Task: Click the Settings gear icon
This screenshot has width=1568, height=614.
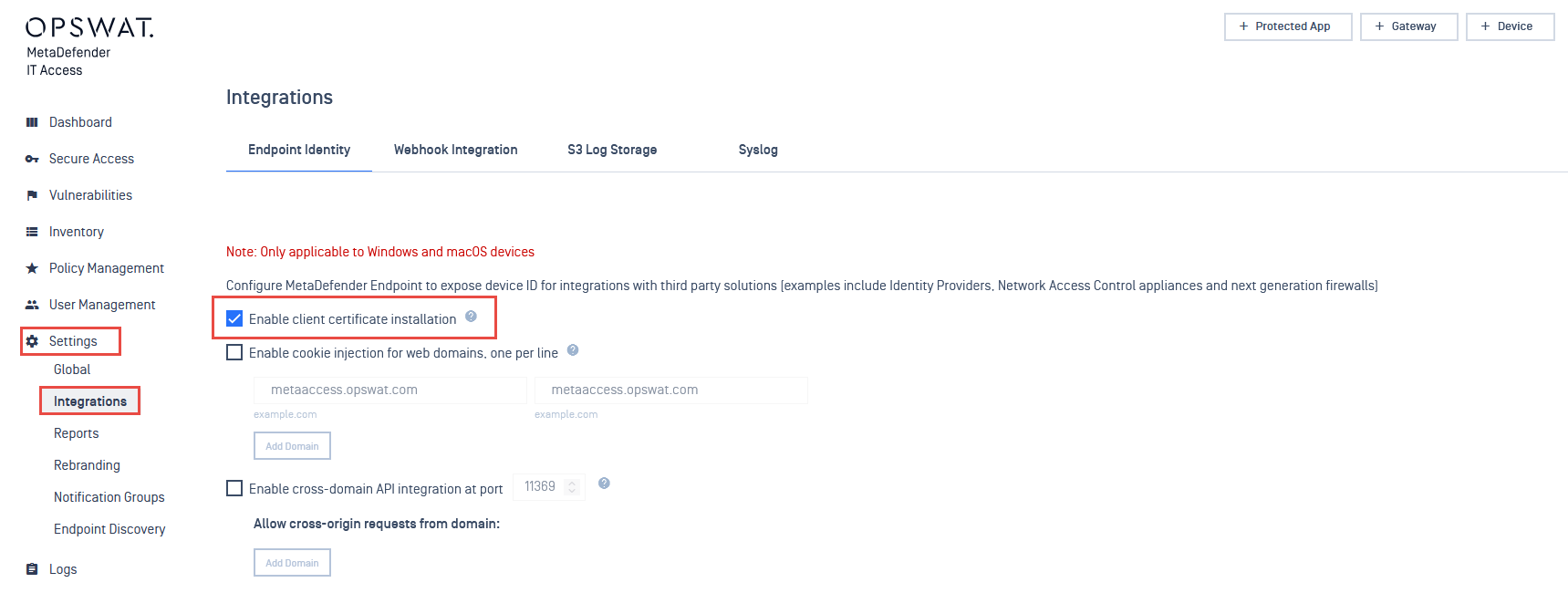Action: (32, 341)
